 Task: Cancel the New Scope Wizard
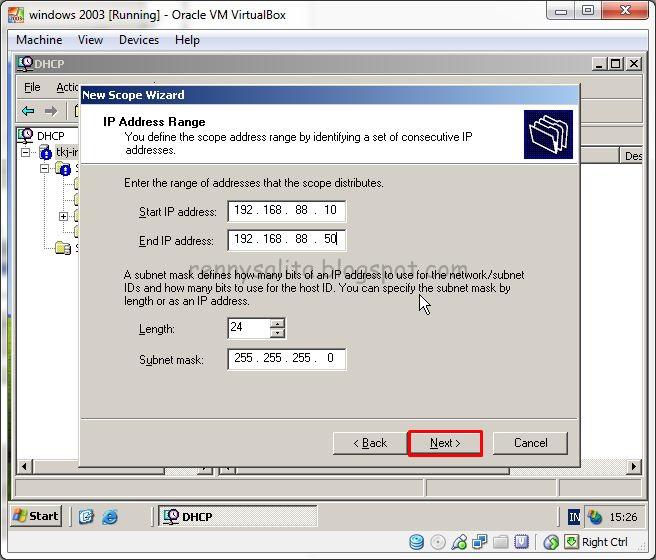click(530, 443)
